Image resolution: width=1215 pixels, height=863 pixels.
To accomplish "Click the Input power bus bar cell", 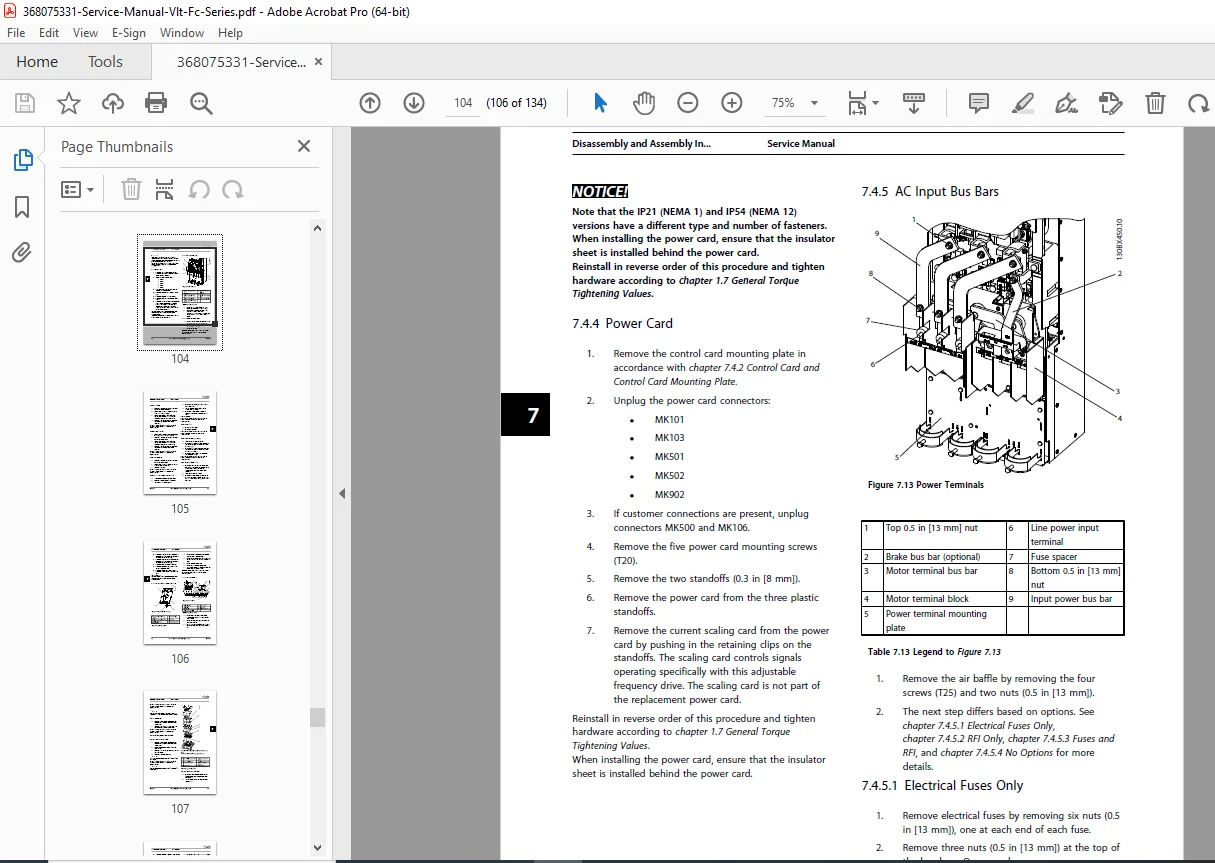I will [1076, 599].
